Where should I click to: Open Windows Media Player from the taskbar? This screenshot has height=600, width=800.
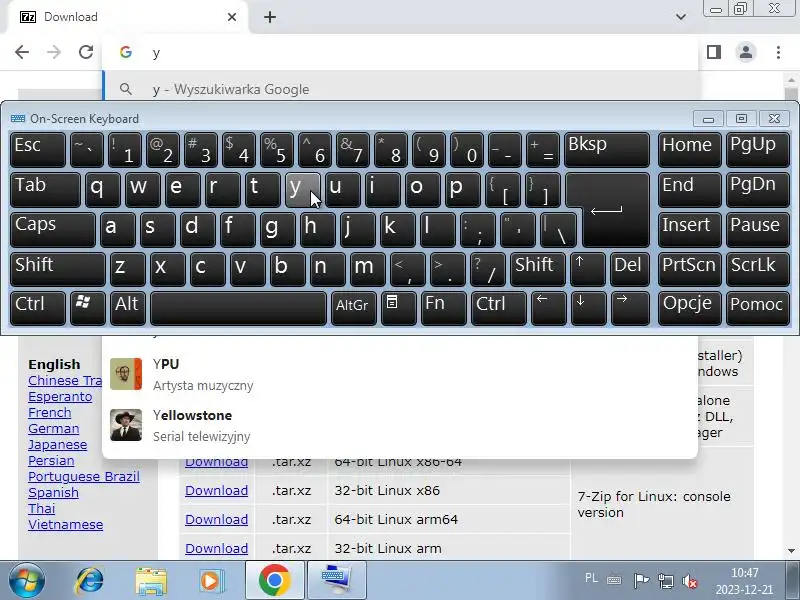tap(211, 580)
